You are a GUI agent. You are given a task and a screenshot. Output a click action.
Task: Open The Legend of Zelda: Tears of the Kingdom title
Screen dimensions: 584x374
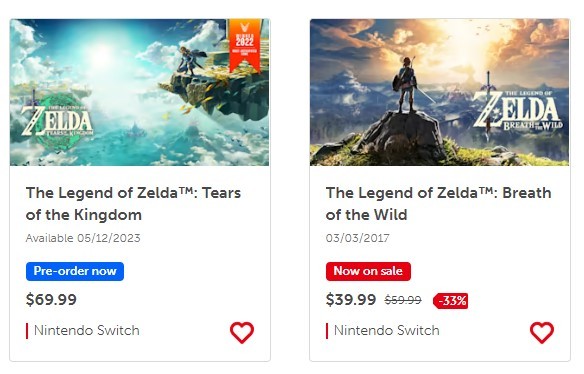click(x=133, y=204)
